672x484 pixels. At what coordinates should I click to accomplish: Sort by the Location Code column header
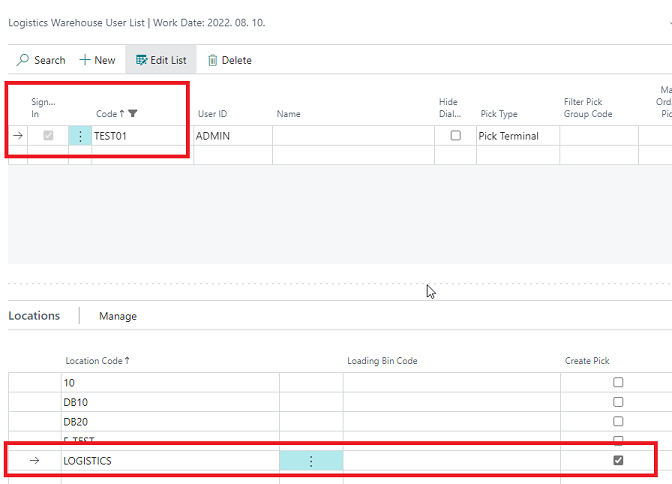(x=97, y=360)
